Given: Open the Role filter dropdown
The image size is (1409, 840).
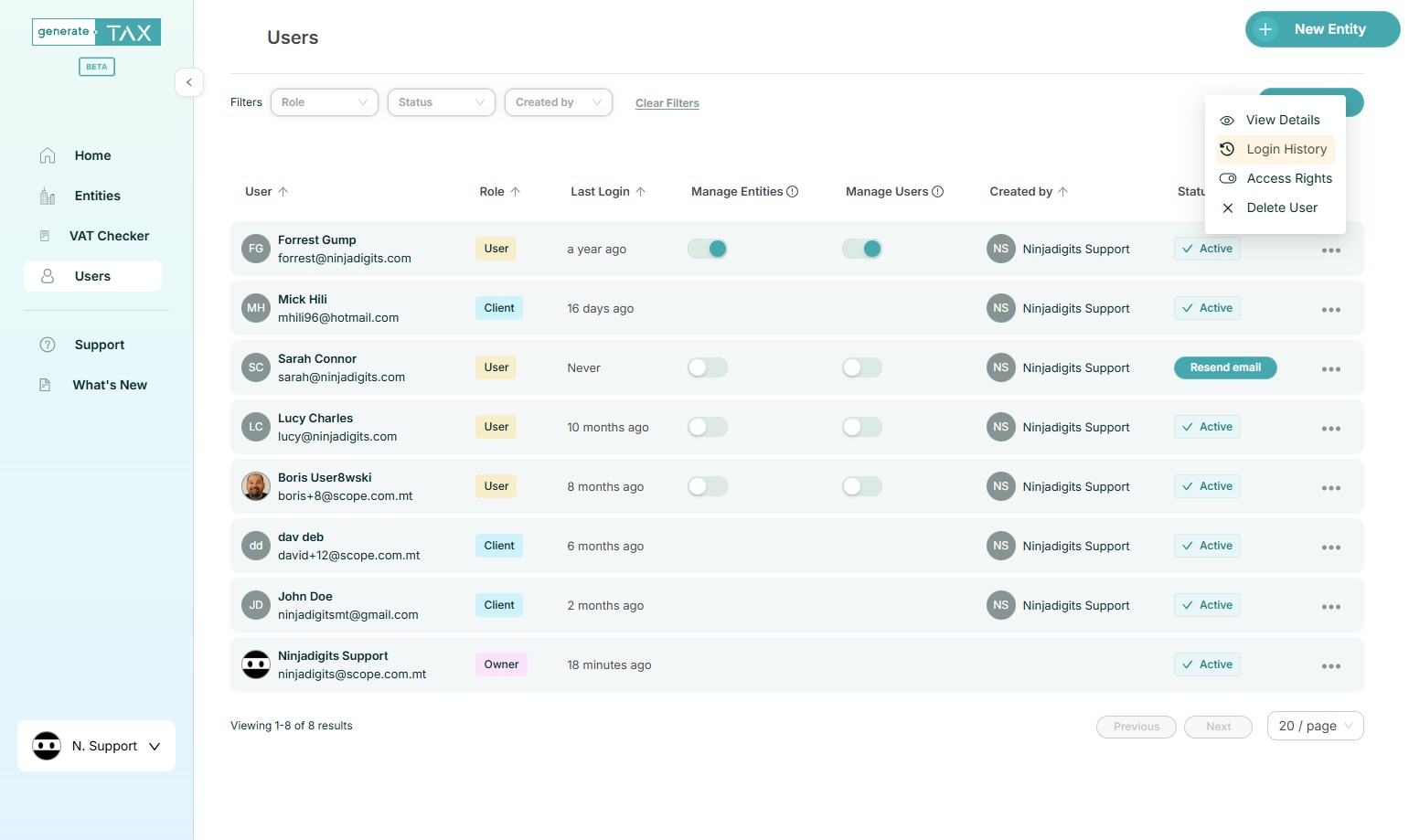Looking at the screenshot, I should pyautogui.click(x=324, y=102).
